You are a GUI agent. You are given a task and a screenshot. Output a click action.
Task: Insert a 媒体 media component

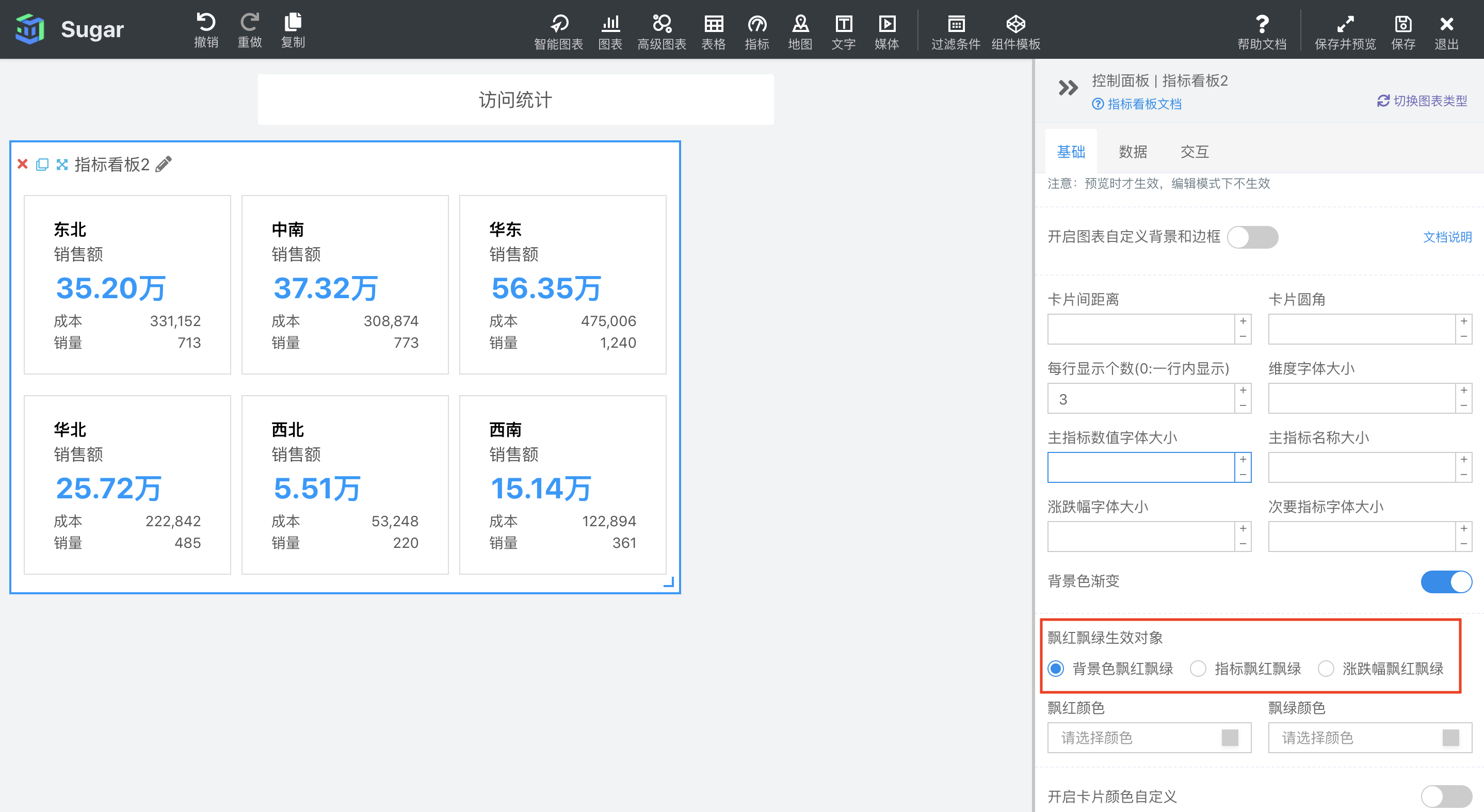click(886, 31)
